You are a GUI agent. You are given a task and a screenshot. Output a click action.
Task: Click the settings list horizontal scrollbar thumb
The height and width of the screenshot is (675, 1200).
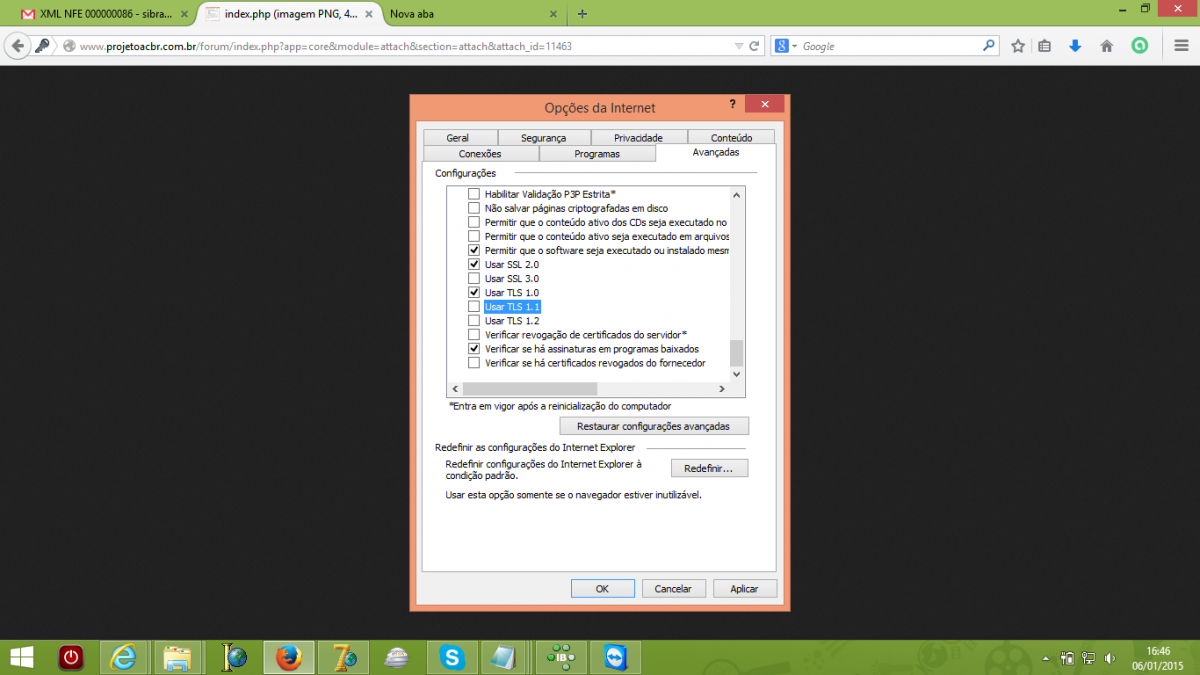click(530, 389)
